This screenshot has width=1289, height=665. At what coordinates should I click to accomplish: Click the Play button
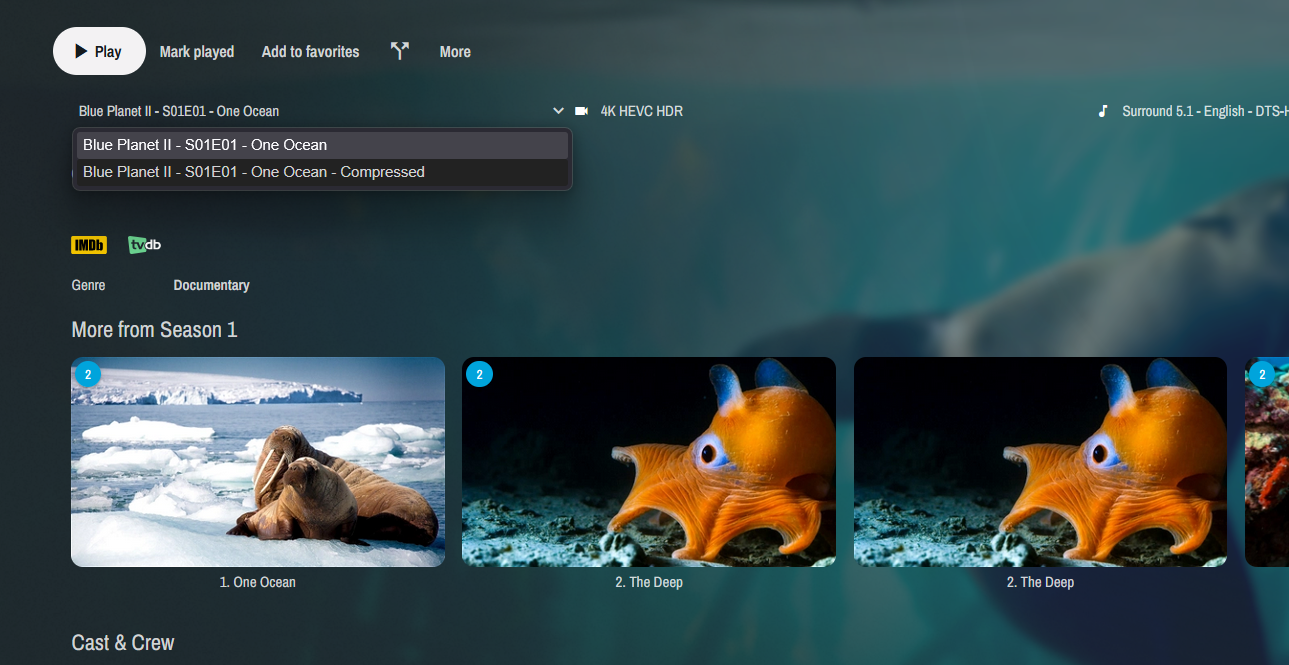click(98, 52)
